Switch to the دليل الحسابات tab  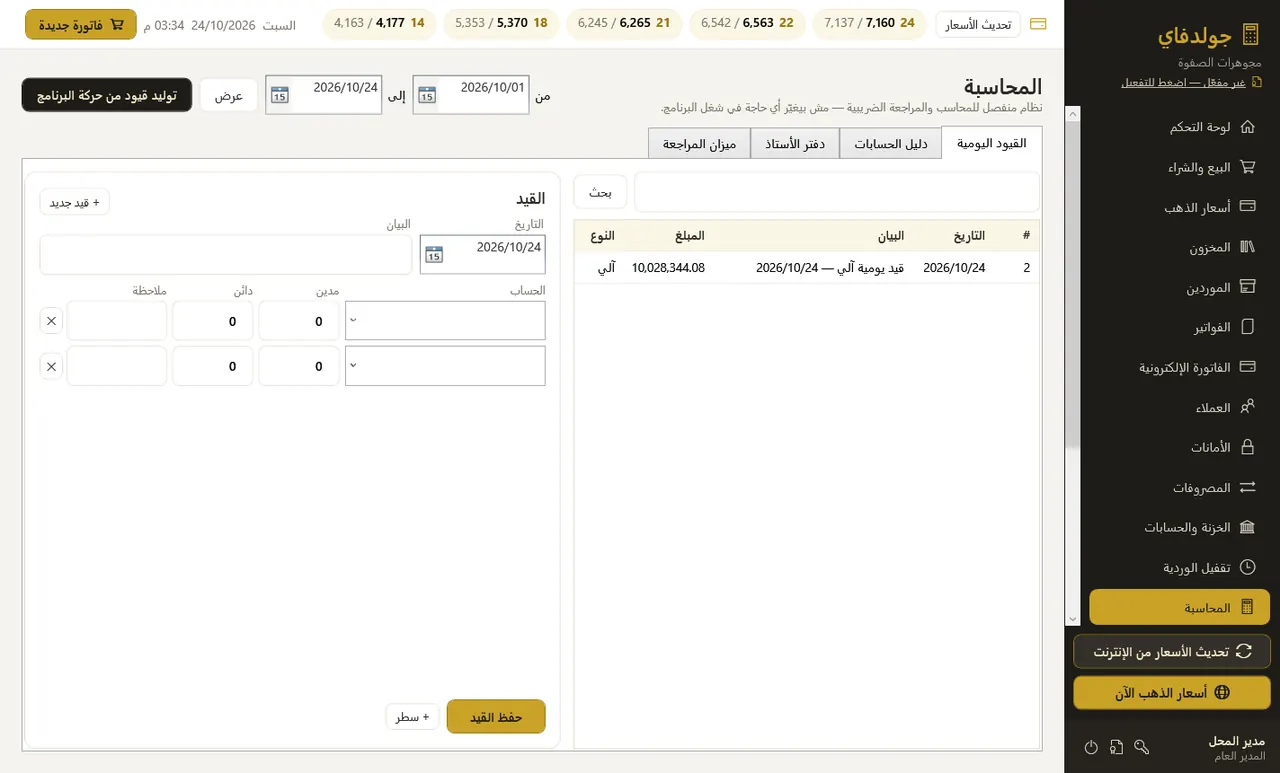coord(891,143)
